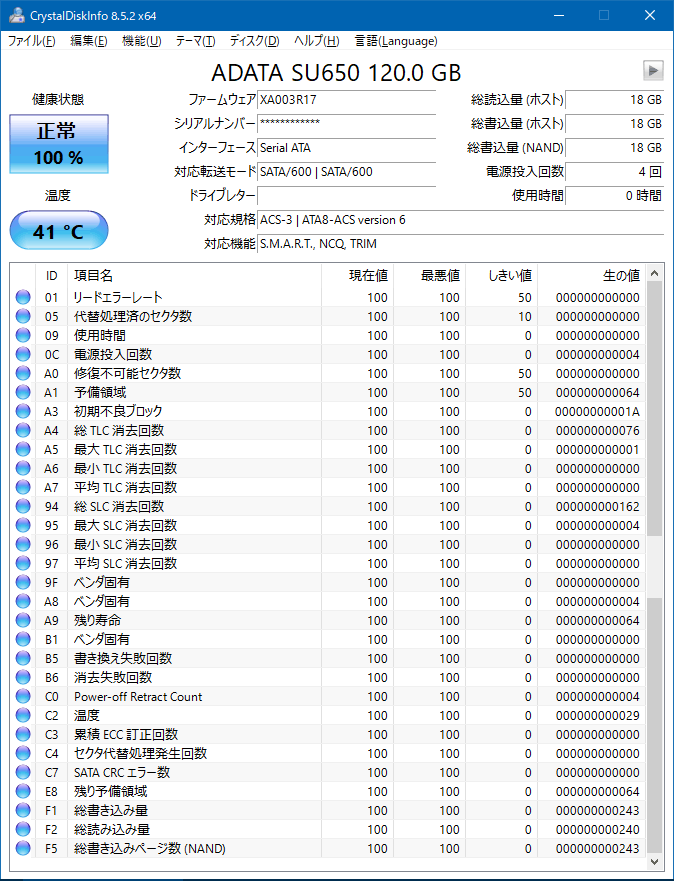This screenshot has width=674, height=881.
Task: Click the 対応転送モード SATA/600 field
Action: pos(347,171)
